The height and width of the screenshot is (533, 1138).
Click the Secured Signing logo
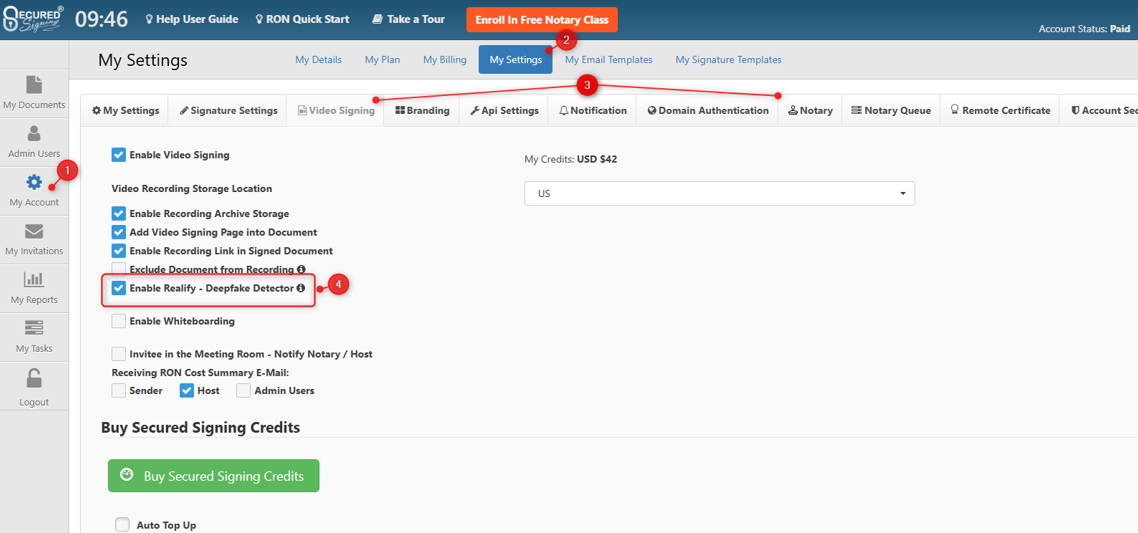[33, 20]
